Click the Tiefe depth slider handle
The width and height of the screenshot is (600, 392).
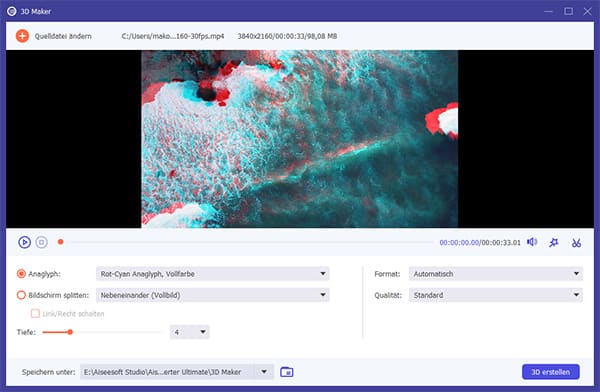(x=70, y=332)
